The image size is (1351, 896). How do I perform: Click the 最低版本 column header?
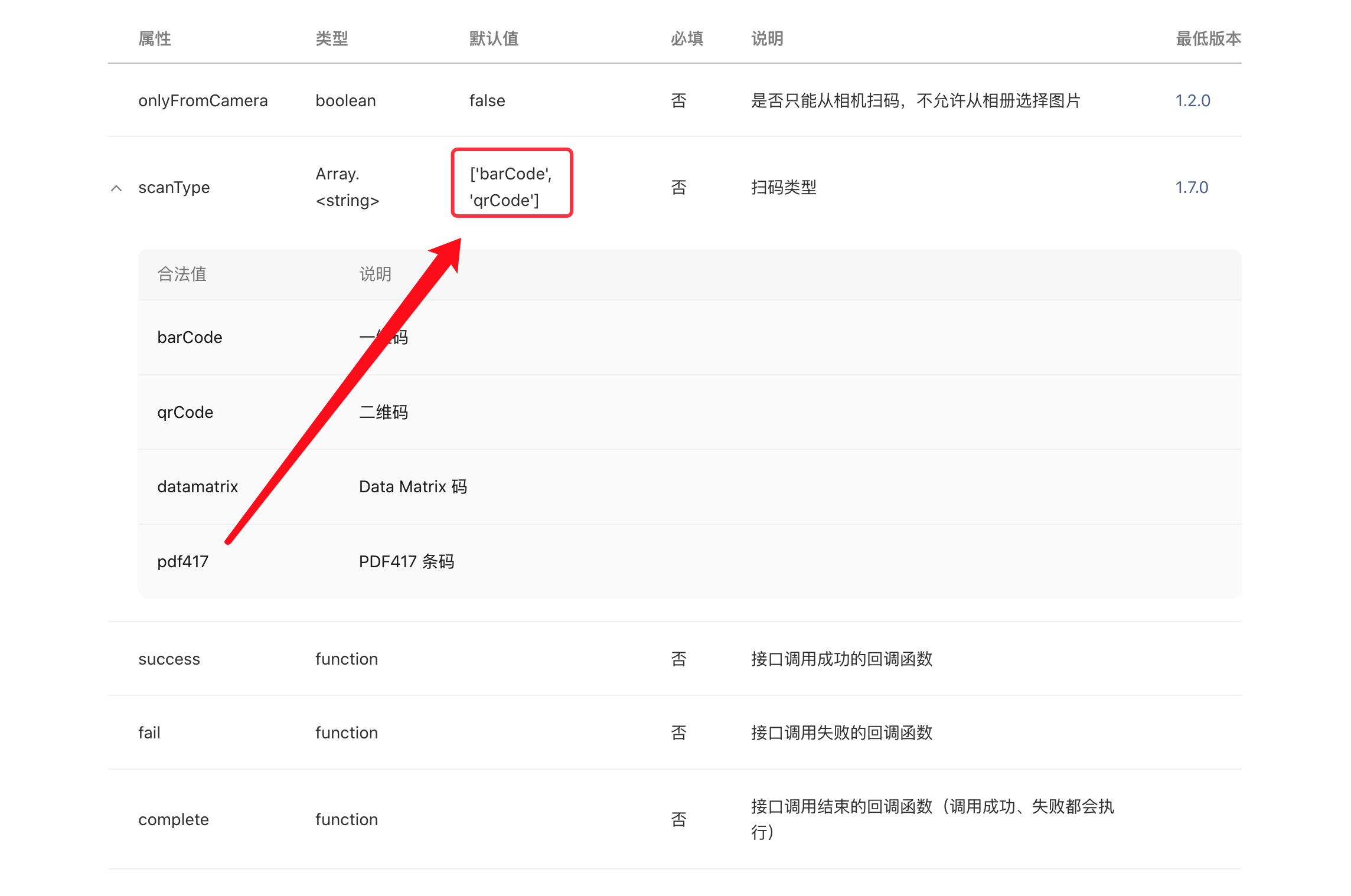tap(1208, 39)
